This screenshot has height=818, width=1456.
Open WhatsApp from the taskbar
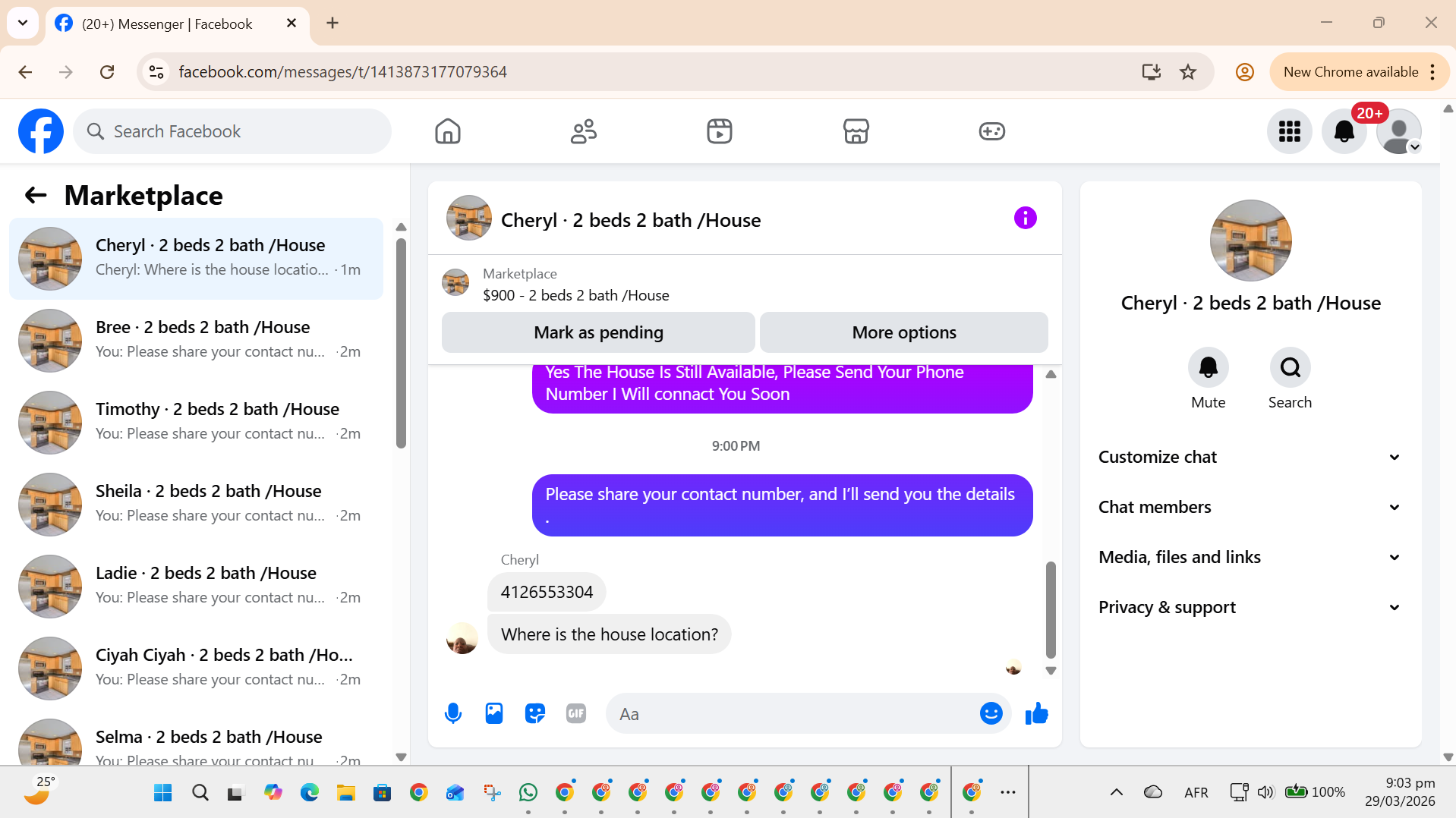click(x=528, y=793)
